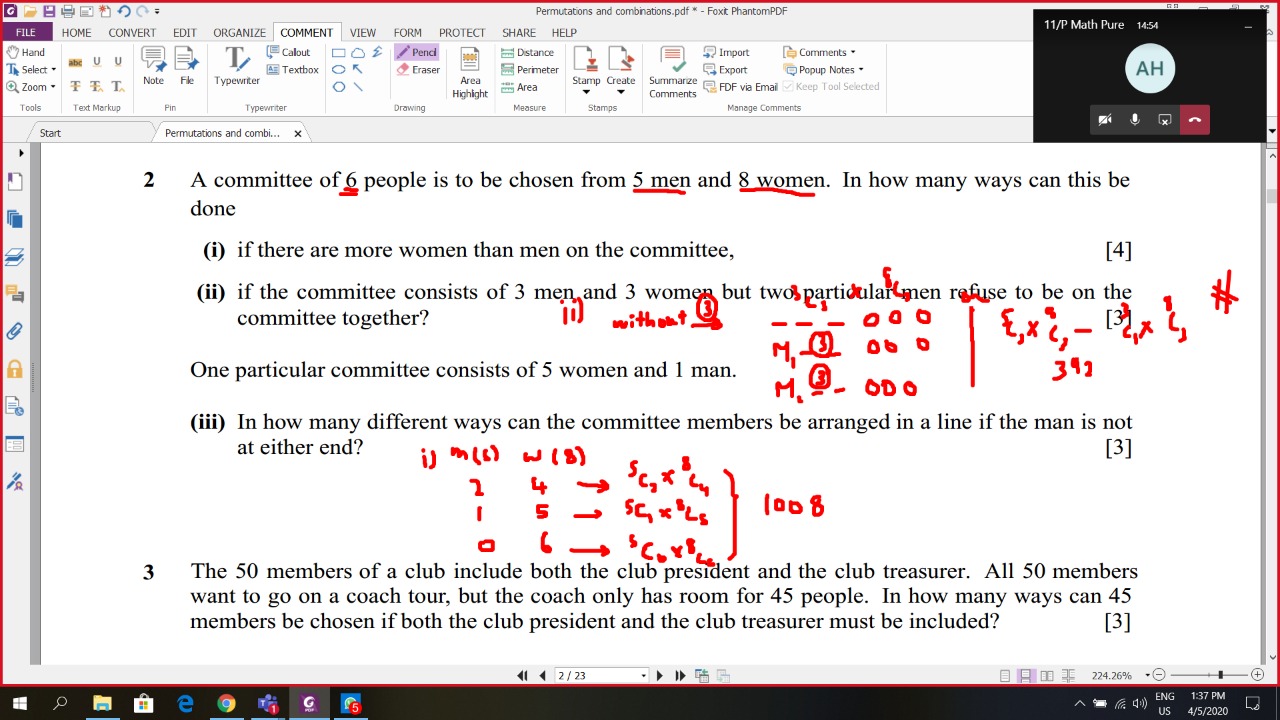
Task: Open the Bookmarks panel in sidebar
Action: (15, 181)
